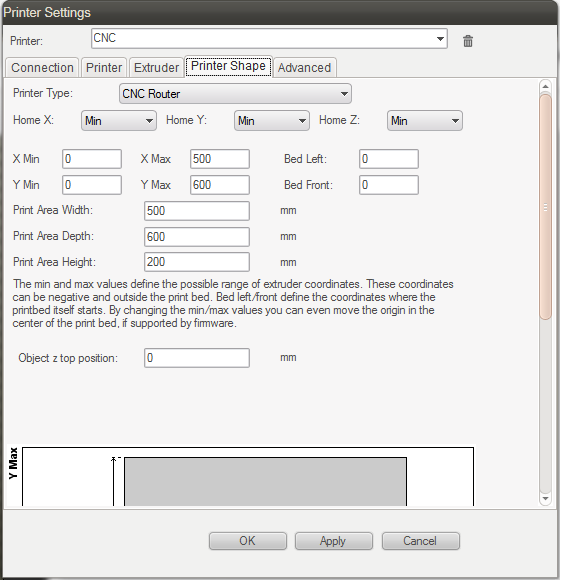This screenshot has height=584, width=563.
Task: Switch to the Connection tab
Action: [42, 68]
